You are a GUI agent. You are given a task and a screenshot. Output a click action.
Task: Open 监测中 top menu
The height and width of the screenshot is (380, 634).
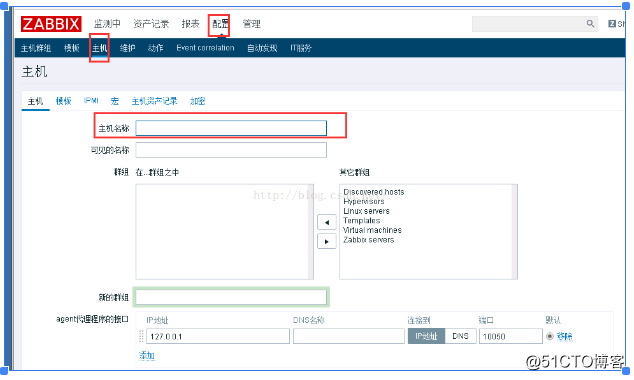[x=107, y=24]
